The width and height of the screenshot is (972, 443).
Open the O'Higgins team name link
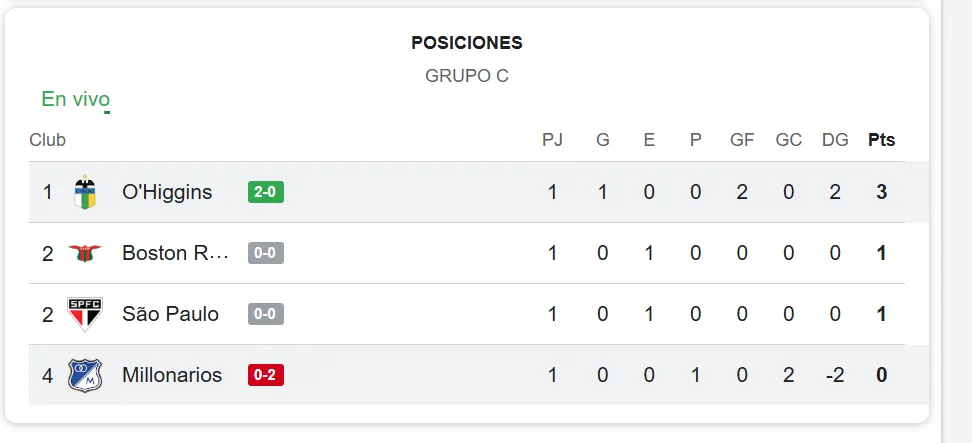[167, 192]
